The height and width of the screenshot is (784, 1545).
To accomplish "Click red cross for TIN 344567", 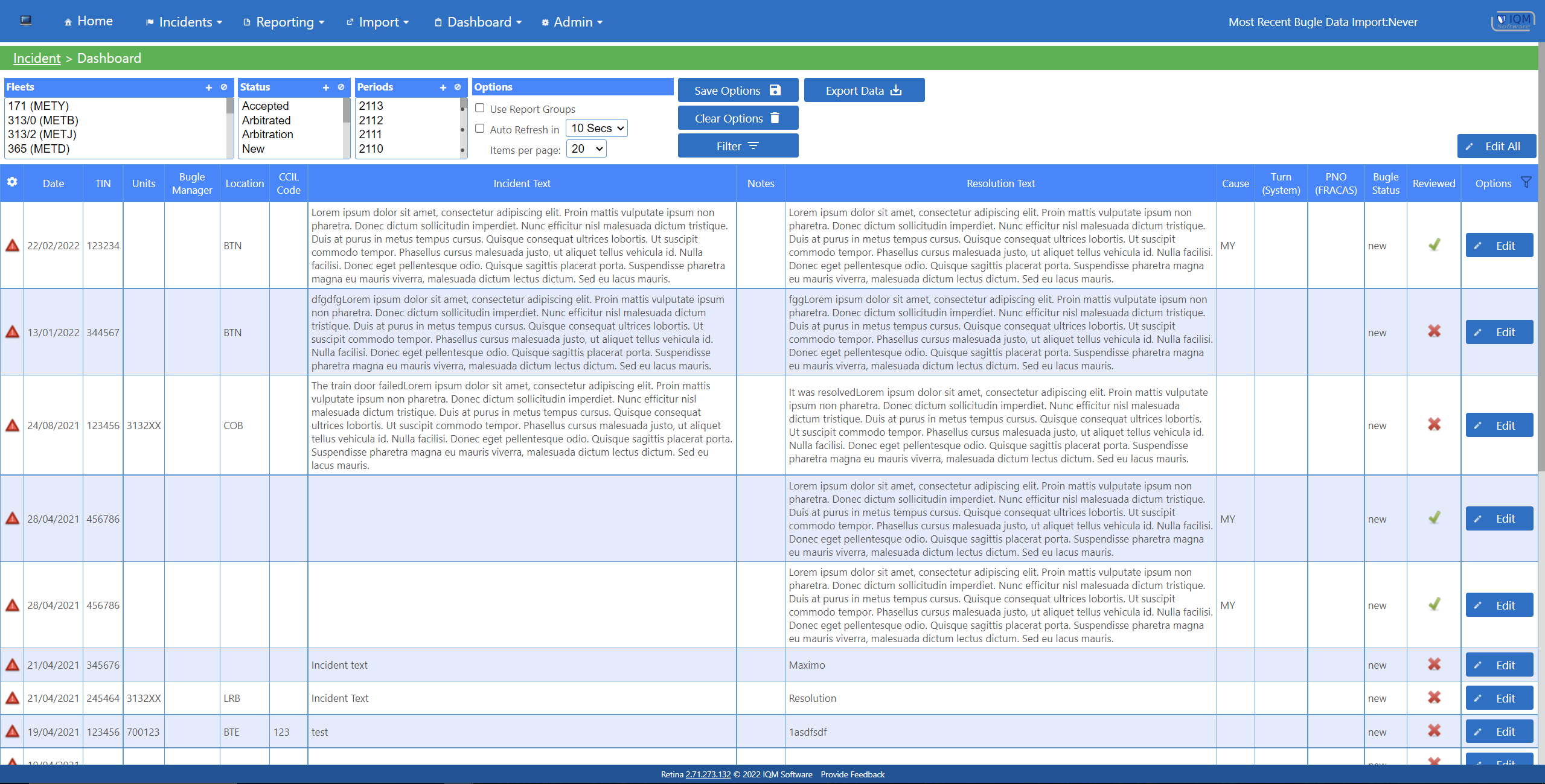I will tap(1435, 331).
